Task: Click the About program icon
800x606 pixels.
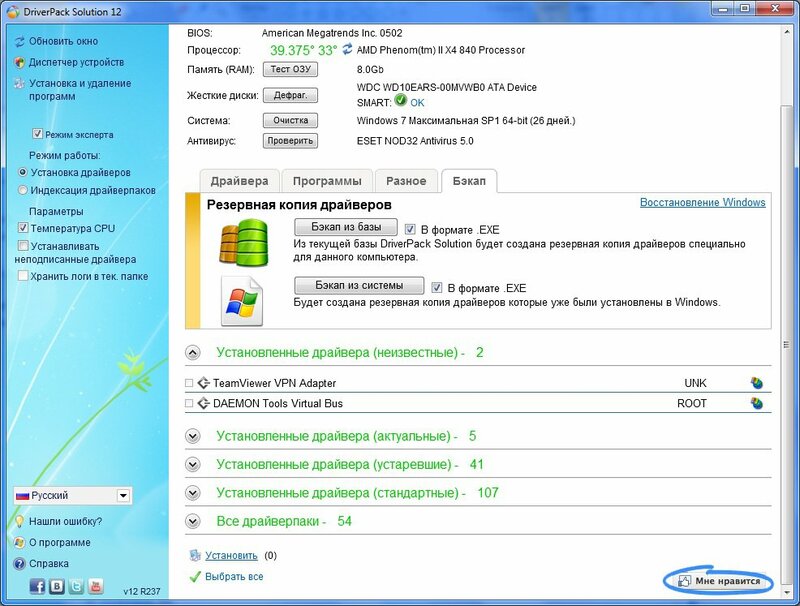Action: point(19,542)
